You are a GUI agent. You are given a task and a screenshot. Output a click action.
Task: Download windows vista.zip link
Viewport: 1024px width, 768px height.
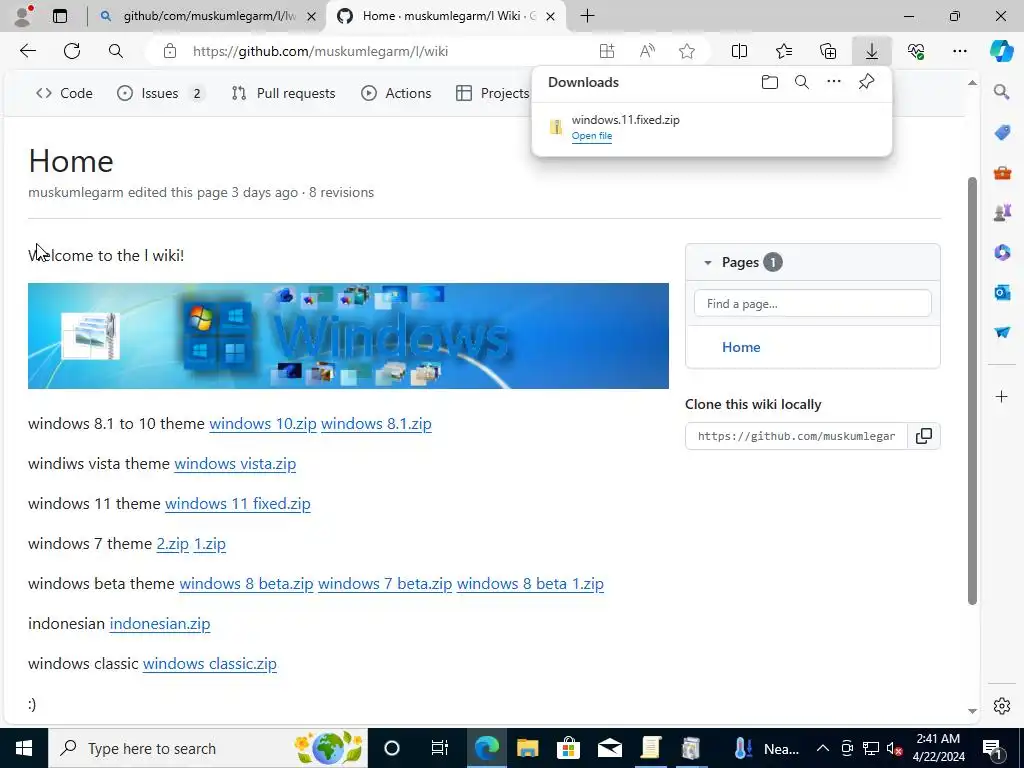click(x=235, y=464)
